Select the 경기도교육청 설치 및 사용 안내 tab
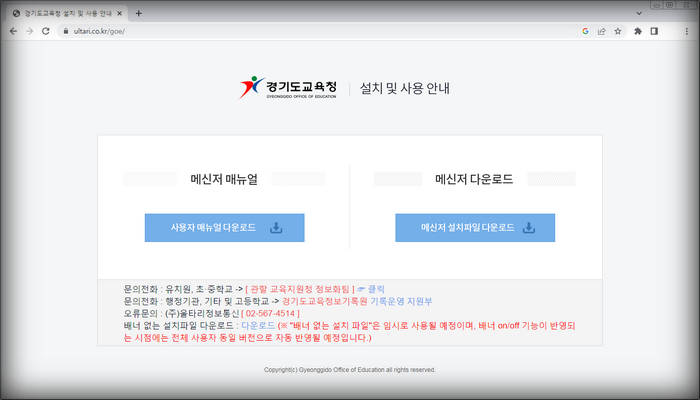 pyautogui.click(x=67, y=13)
